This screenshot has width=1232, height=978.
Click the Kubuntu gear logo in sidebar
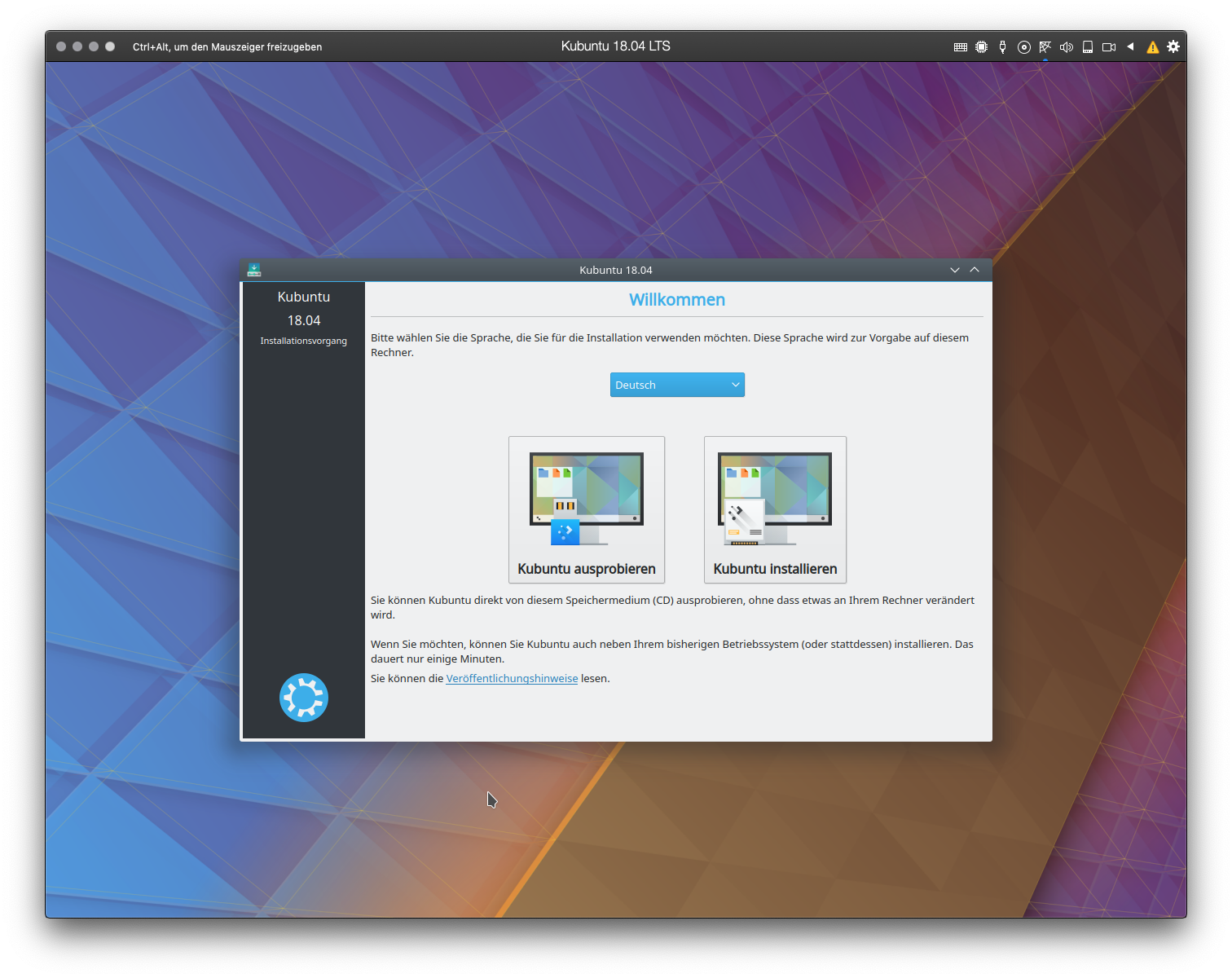click(304, 698)
